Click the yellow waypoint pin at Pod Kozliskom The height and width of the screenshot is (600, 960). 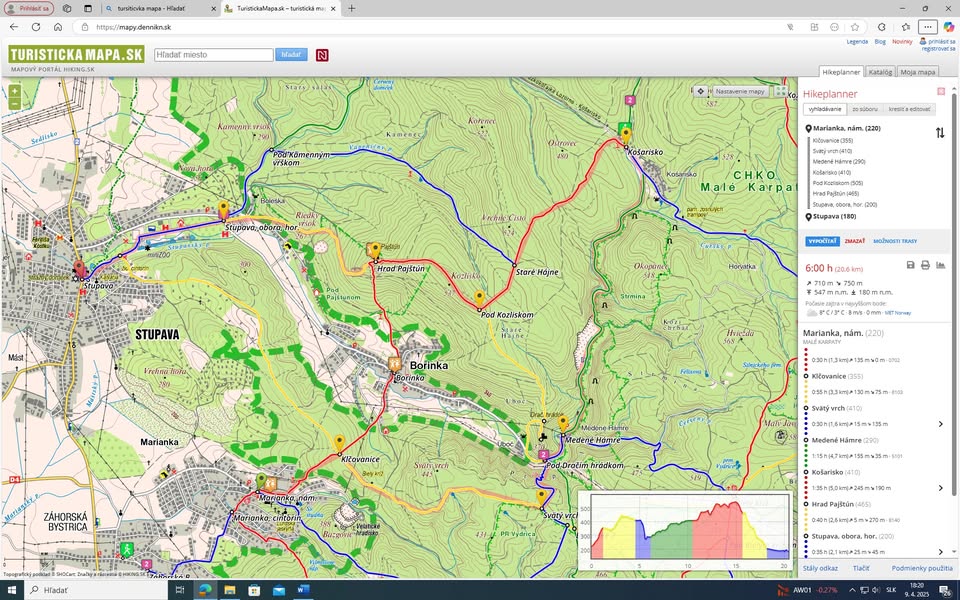coord(479,298)
